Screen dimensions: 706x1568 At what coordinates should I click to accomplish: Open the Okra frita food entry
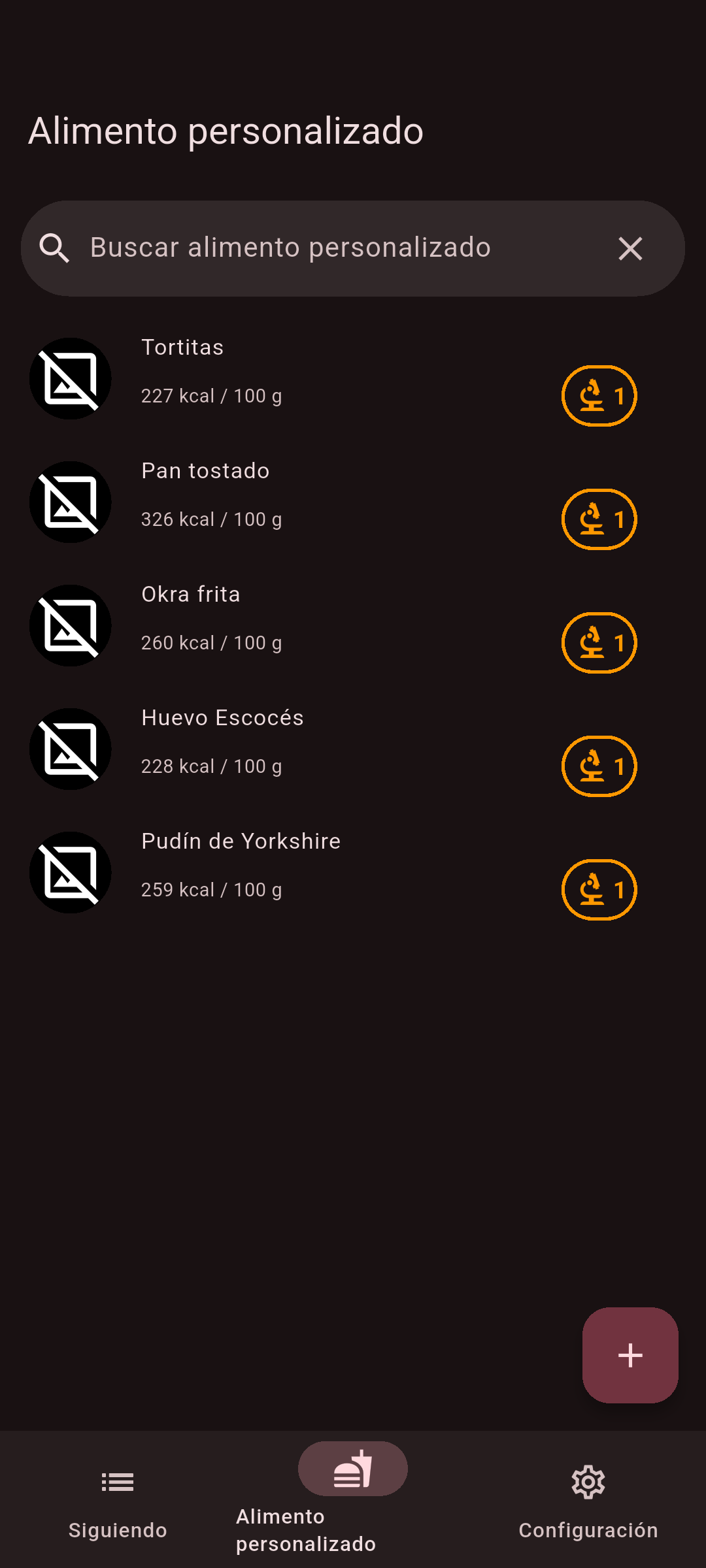point(327,619)
